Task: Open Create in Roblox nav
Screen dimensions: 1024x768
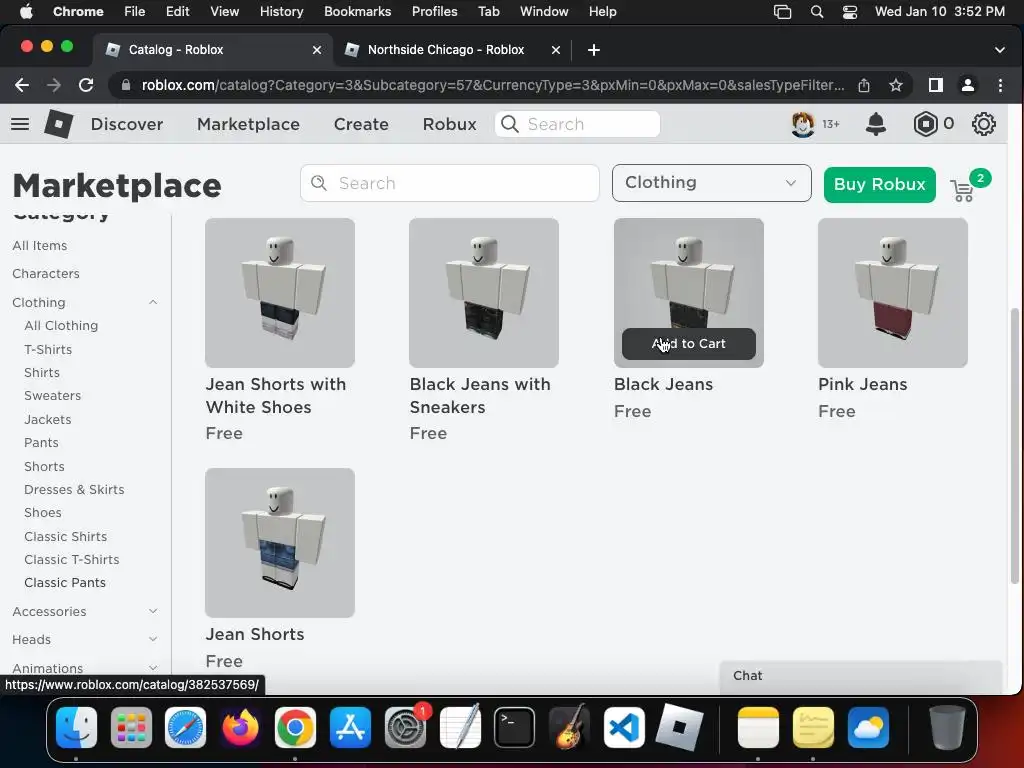Action: (x=361, y=124)
